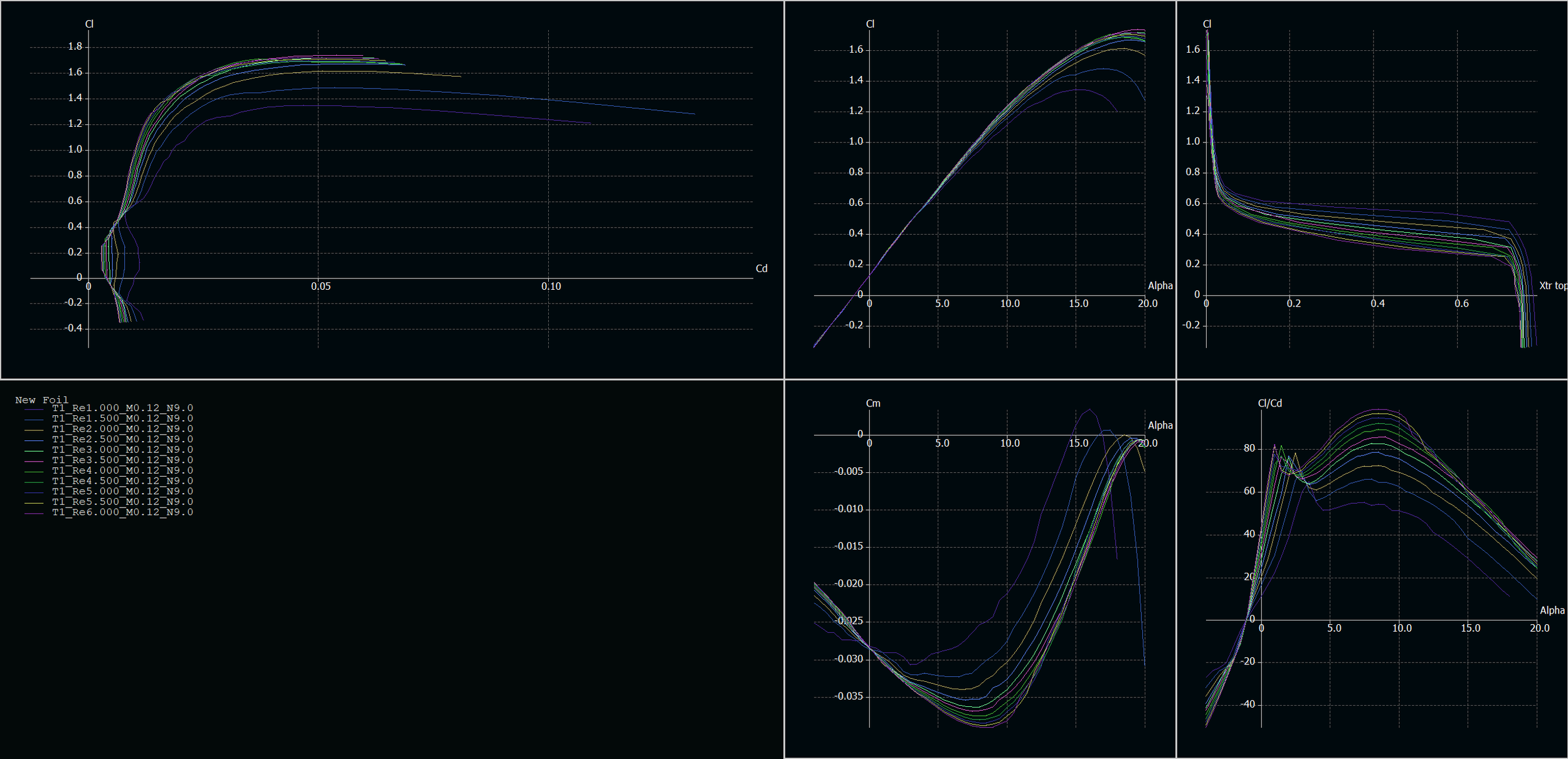Select legend entry T1_Re3.500_M0.12_N9.0
The image size is (1568, 759).
point(122,460)
